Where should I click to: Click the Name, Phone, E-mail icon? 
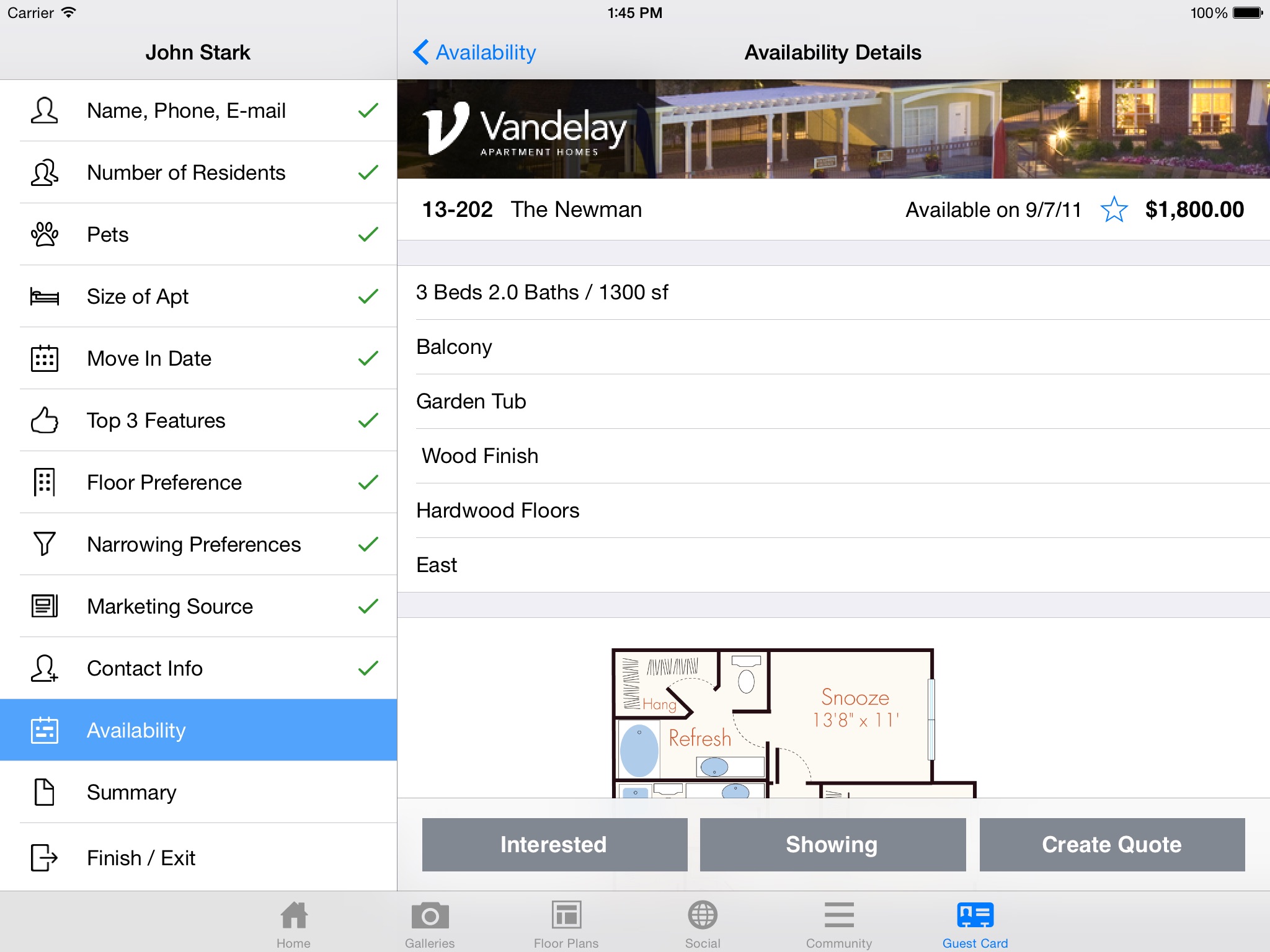[x=45, y=112]
